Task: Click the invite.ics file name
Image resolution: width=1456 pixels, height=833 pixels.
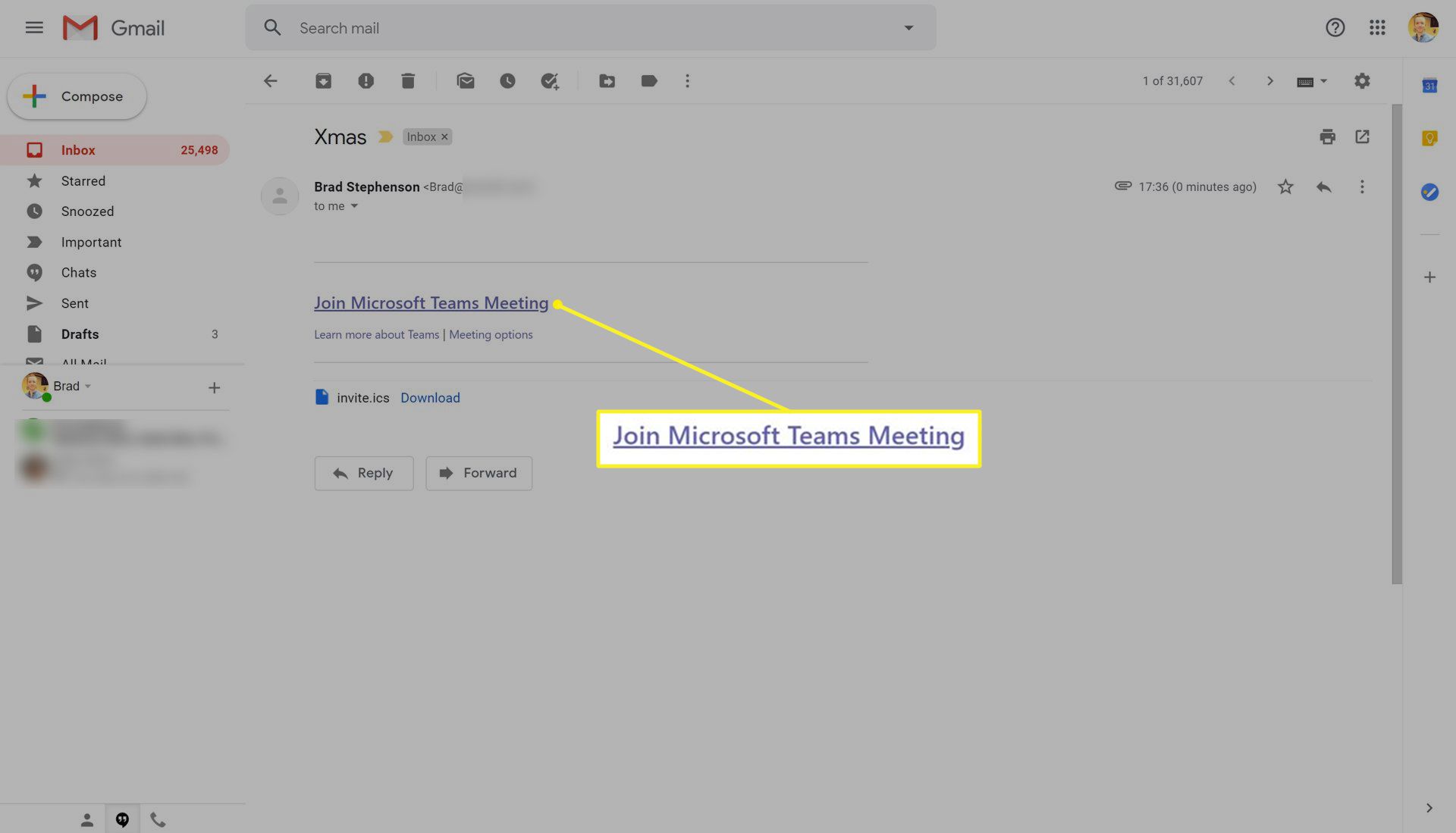Action: (363, 398)
